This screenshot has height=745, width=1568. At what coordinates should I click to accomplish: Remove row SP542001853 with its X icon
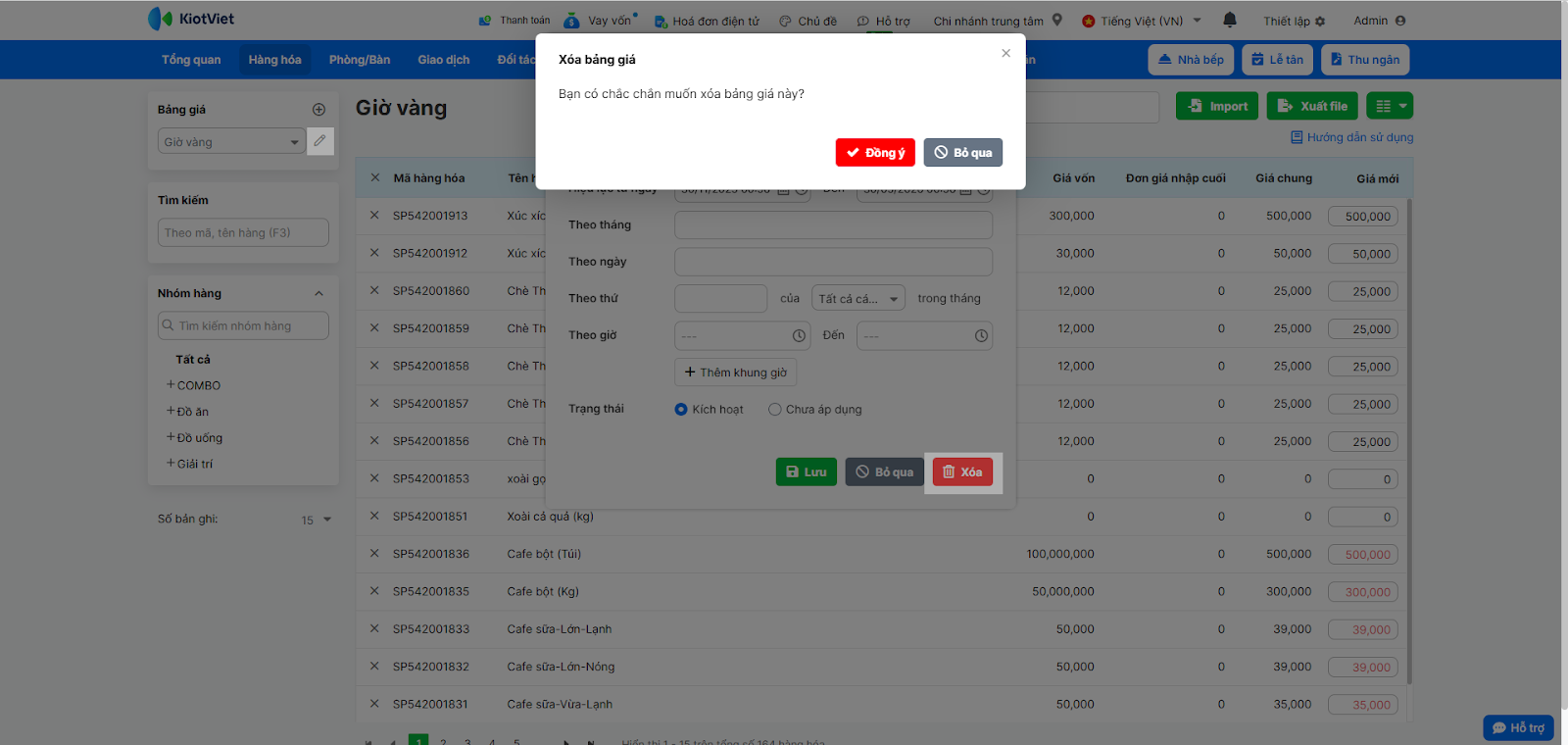point(374,478)
